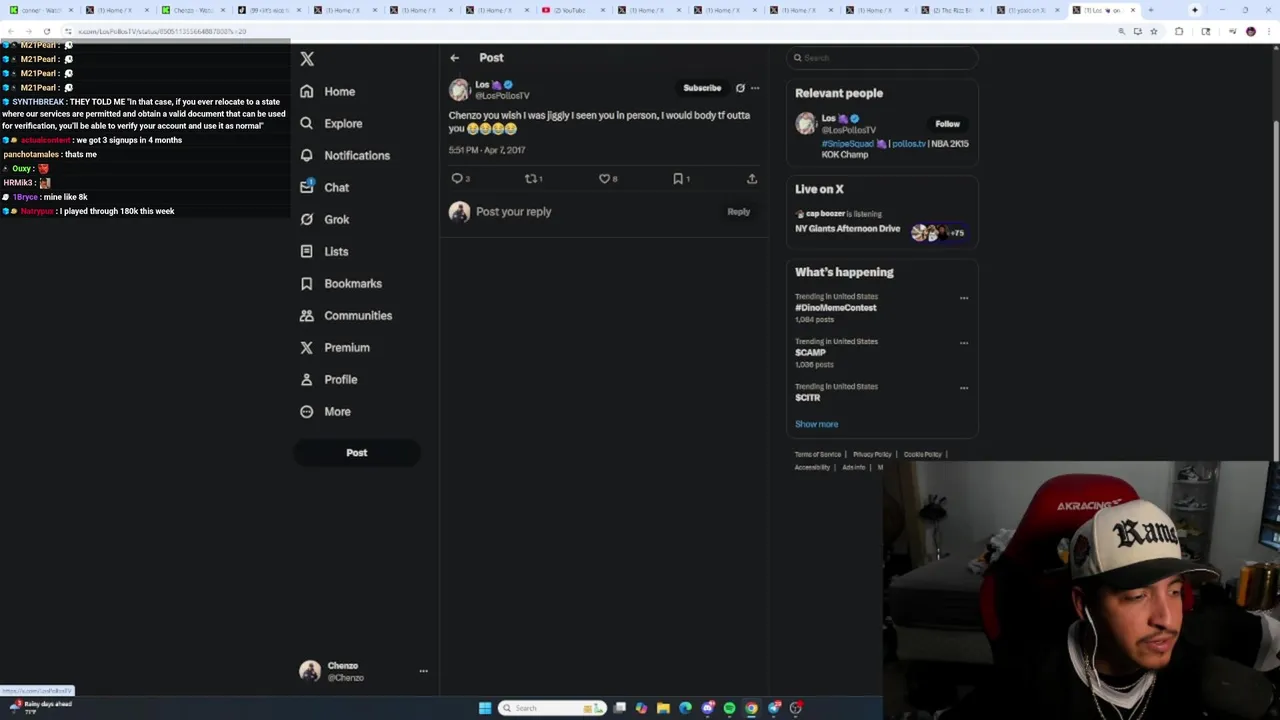Click the post timestamp 5:51 PM Apr 7, 2017
Viewport: 1280px width, 720px height.
coord(487,150)
